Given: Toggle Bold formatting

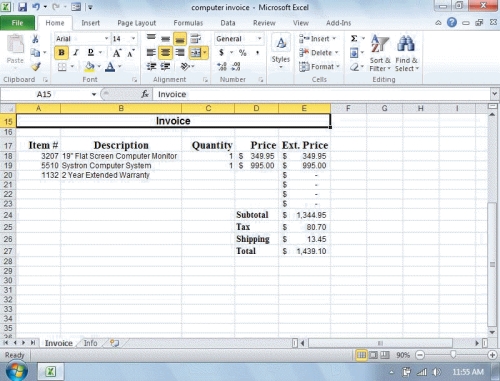Looking at the screenshot, I should pos(61,53).
